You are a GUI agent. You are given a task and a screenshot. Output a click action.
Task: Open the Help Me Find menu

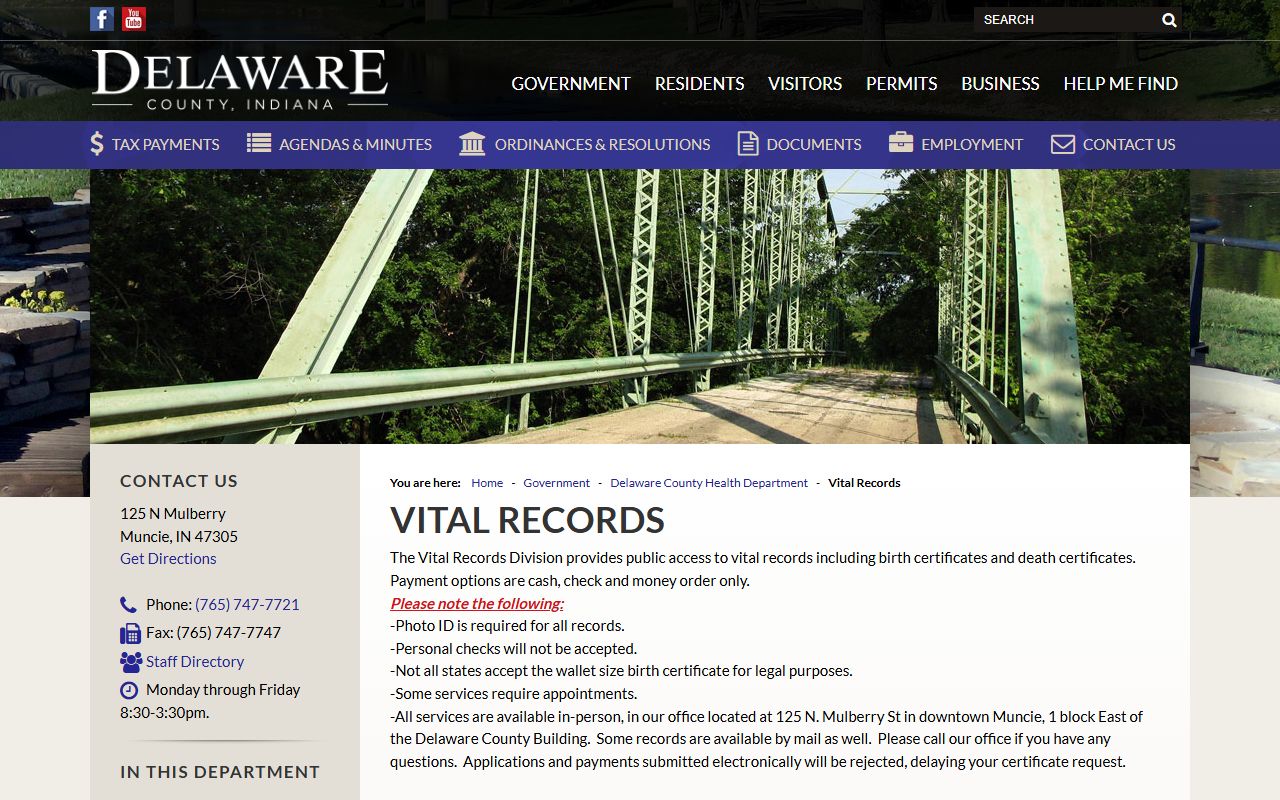[x=1120, y=84]
